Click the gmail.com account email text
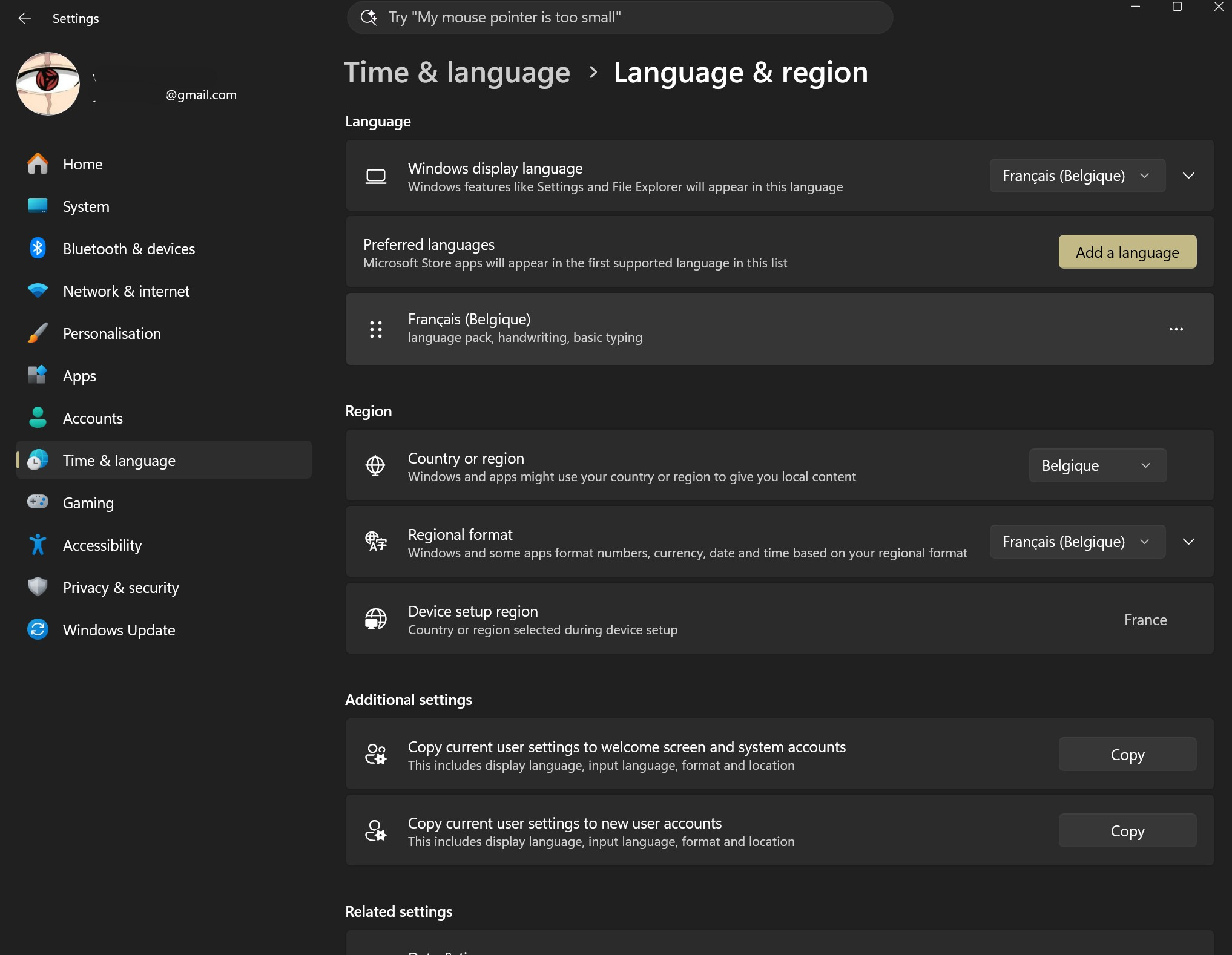 201,94
